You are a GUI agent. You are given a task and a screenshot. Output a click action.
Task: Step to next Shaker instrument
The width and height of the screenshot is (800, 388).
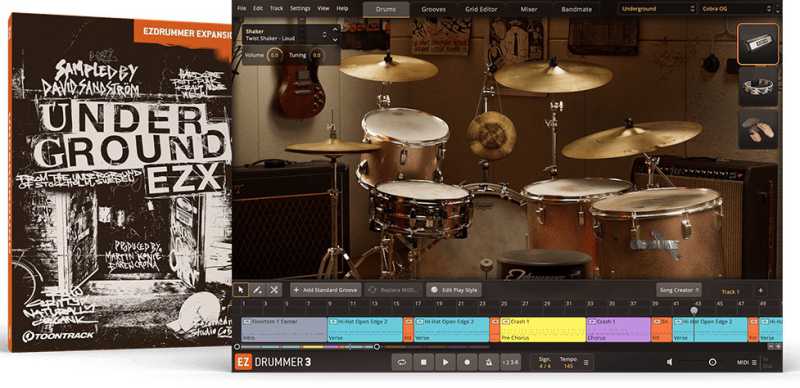click(x=335, y=39)
